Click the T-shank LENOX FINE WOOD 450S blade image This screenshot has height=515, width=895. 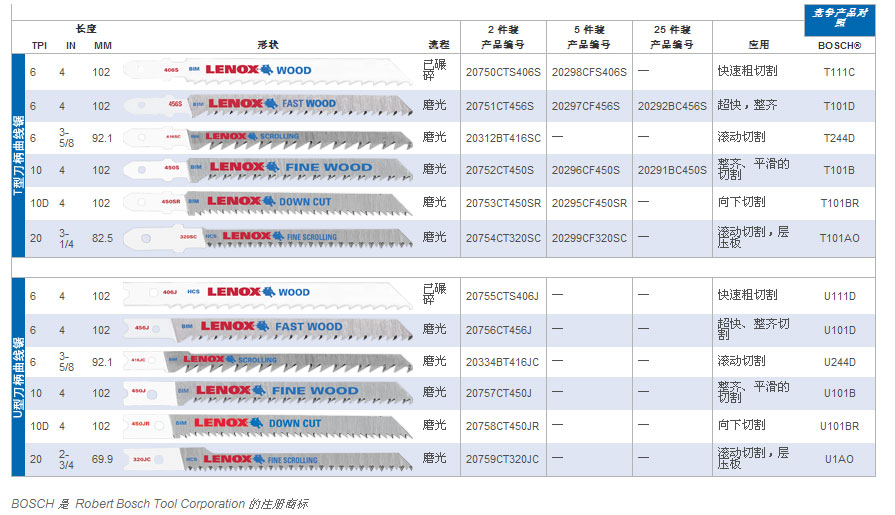pyautogui.click(x=268, y=170)
